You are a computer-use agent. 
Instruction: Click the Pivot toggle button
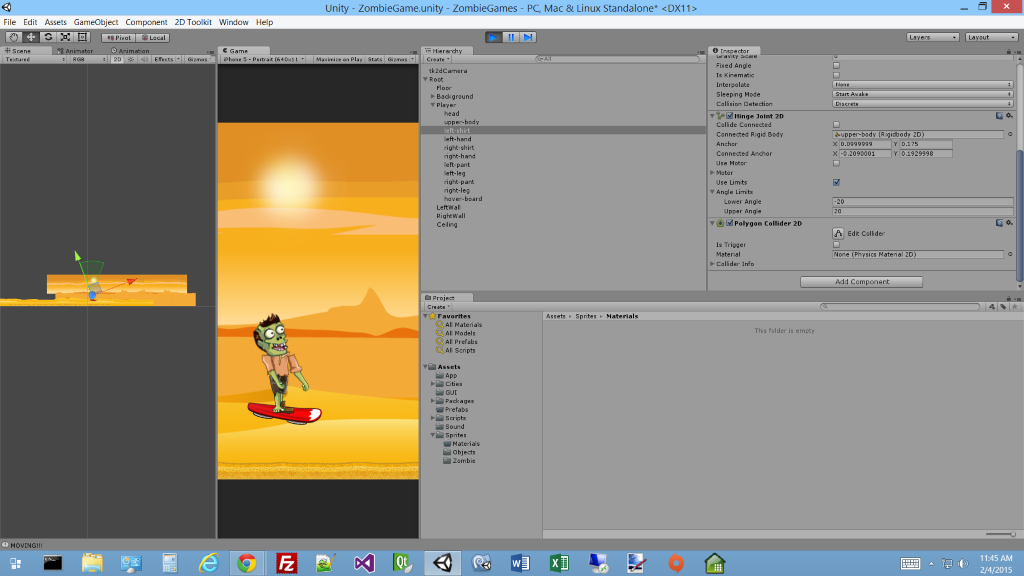click(x=119, y=38)
